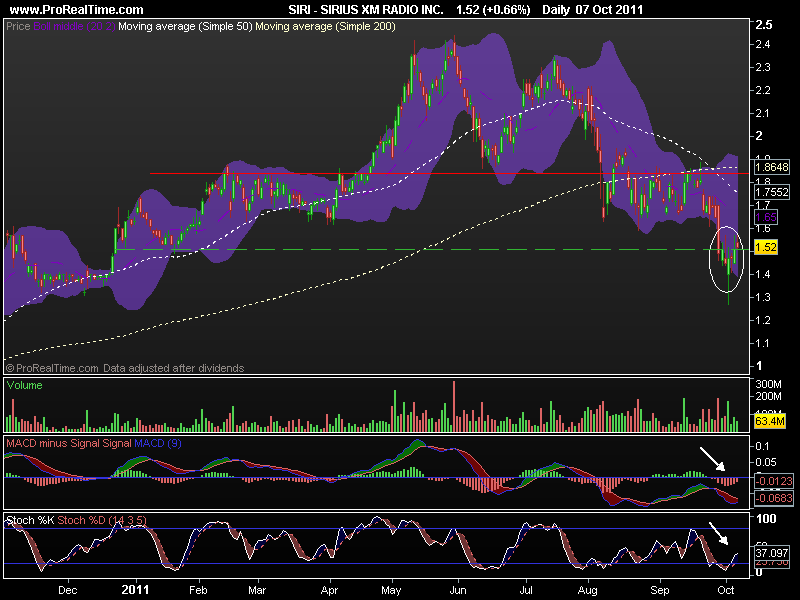Image resolution: width=800 pixels, height=600 pixels.
Task: Select the 1.7552 moving average value box
Action: coord(771,192)
